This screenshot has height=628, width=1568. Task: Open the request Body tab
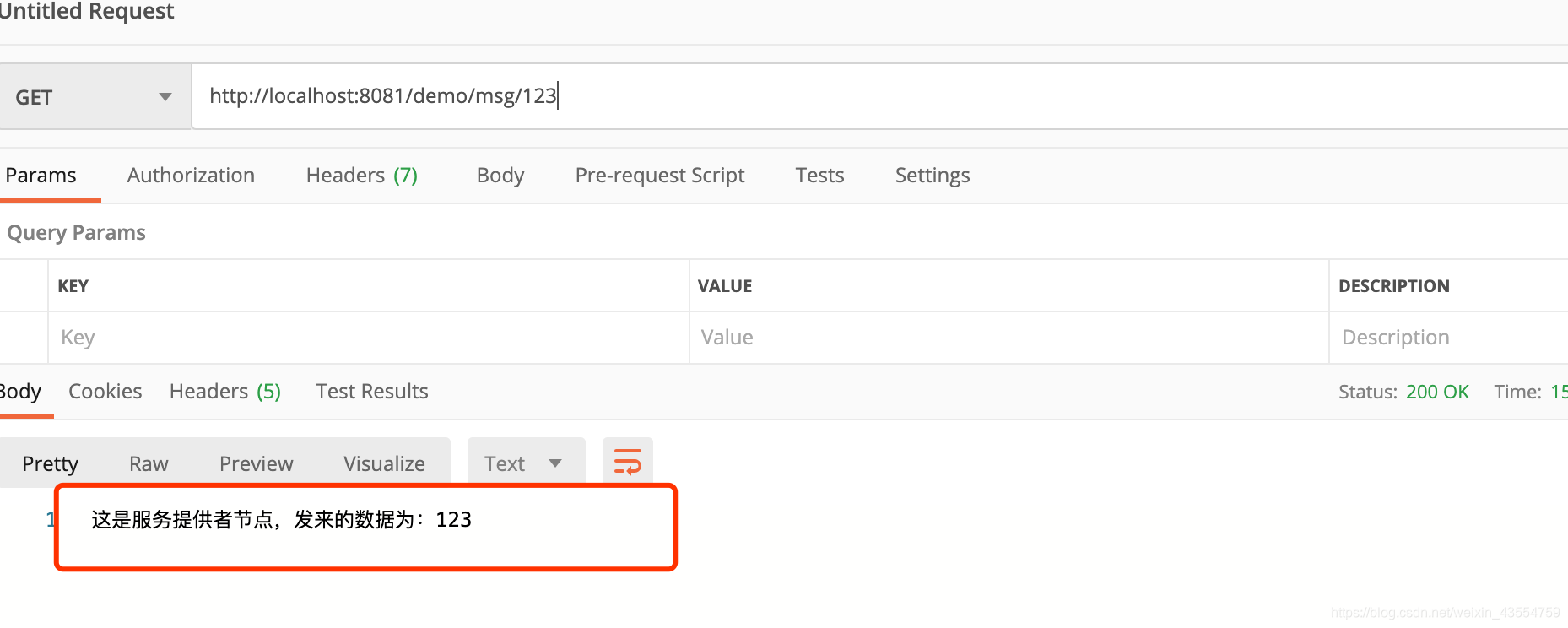(x=500, y=175)
